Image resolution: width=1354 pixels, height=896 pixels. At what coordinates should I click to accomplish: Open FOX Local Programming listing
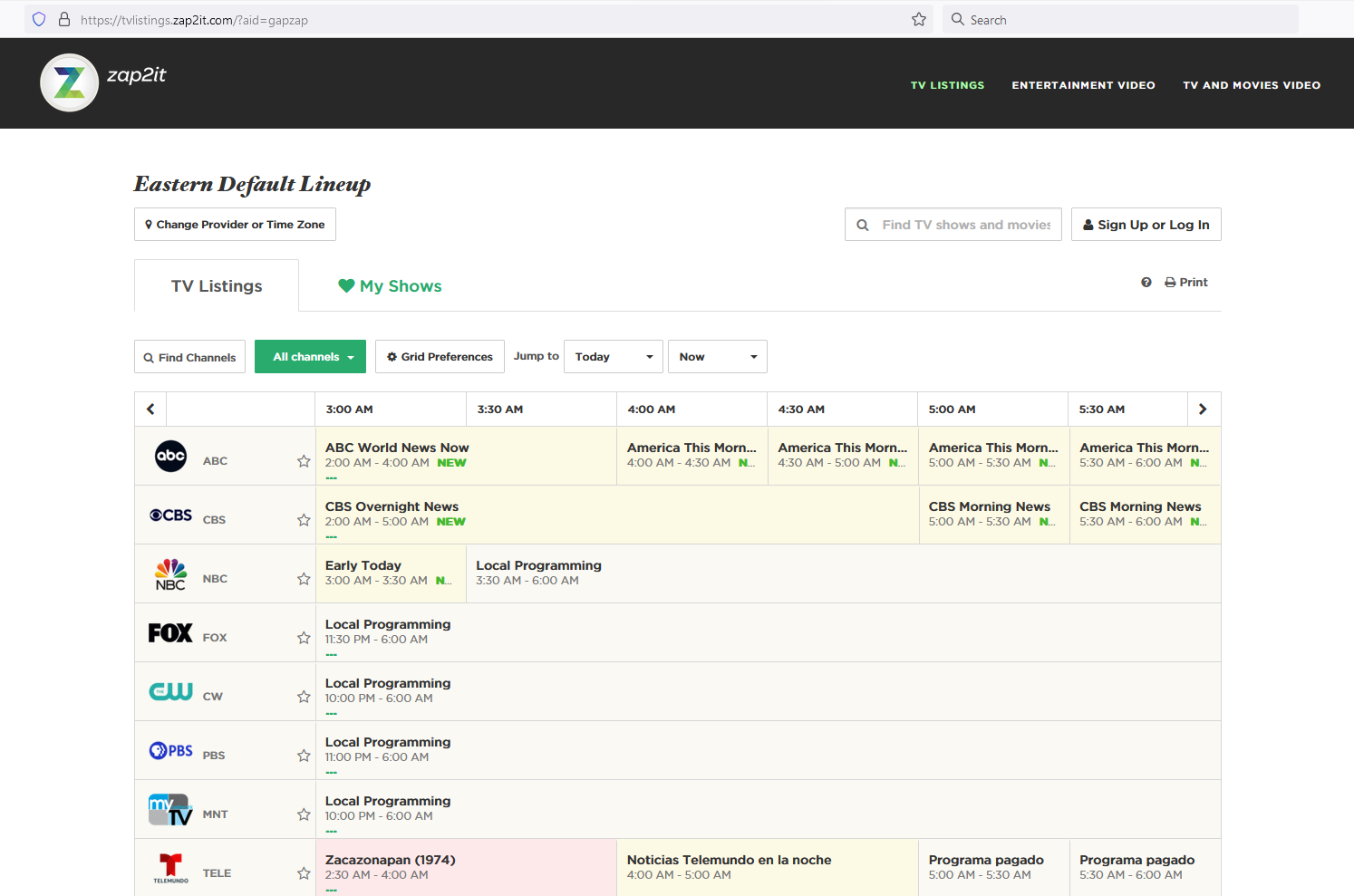[769, 632]
